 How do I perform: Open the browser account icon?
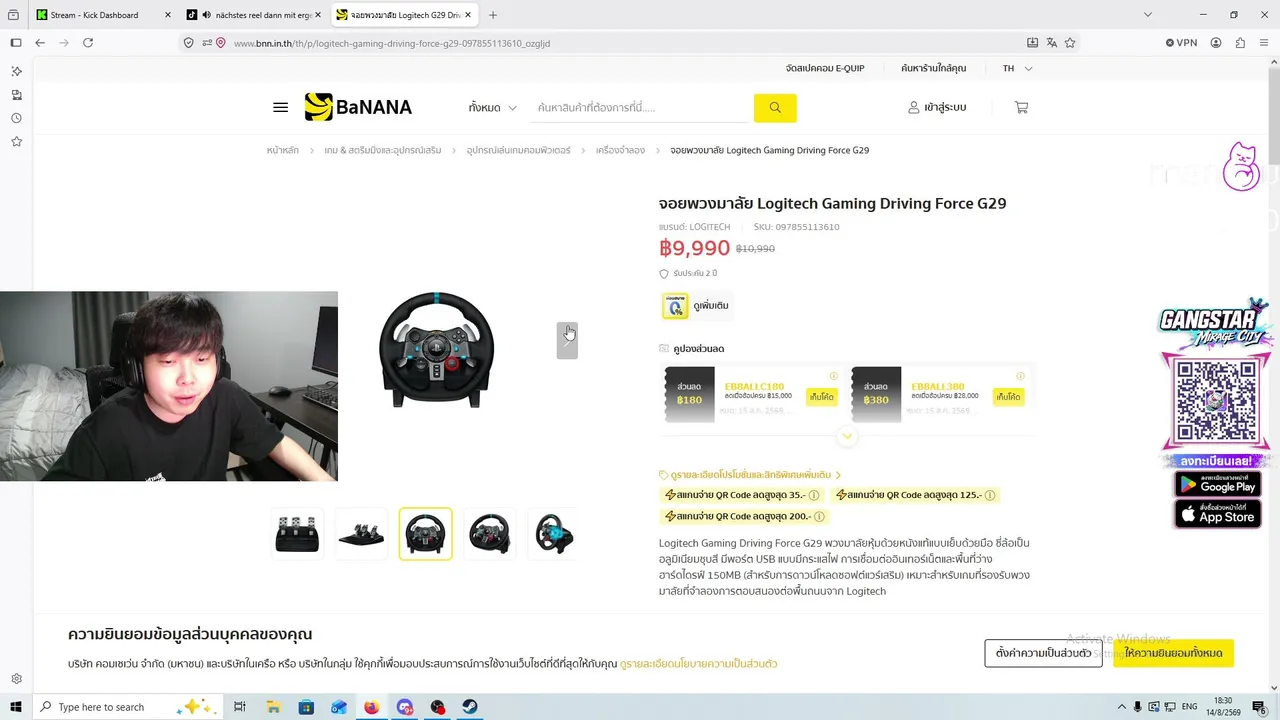point(1216,43)
